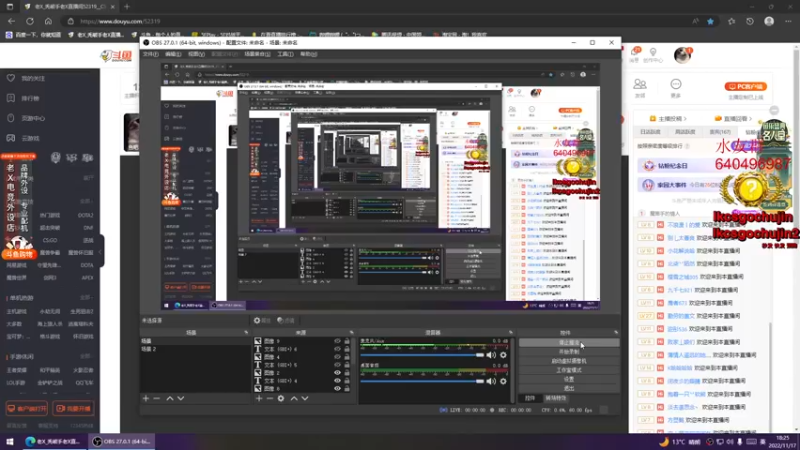800x450 pixels.
Task: Toggle visibility of source 文本 (GDI+) 5
Action: point(337,365)
